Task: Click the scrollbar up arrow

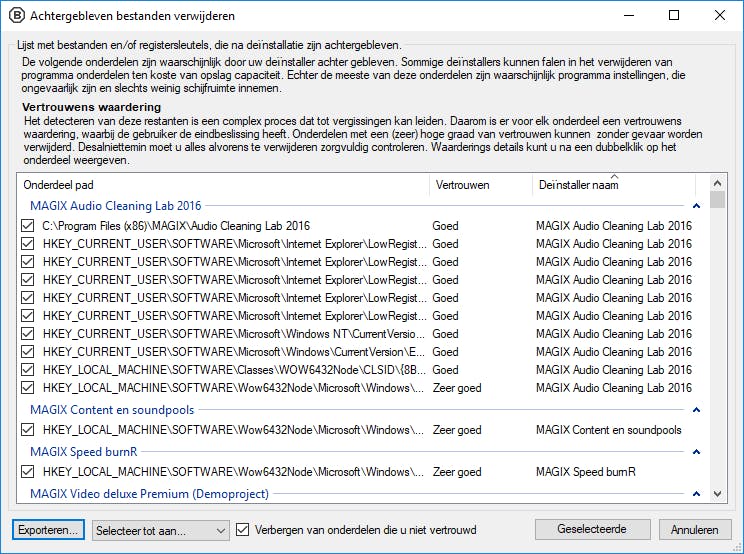Action: click(x=717, y=183)
